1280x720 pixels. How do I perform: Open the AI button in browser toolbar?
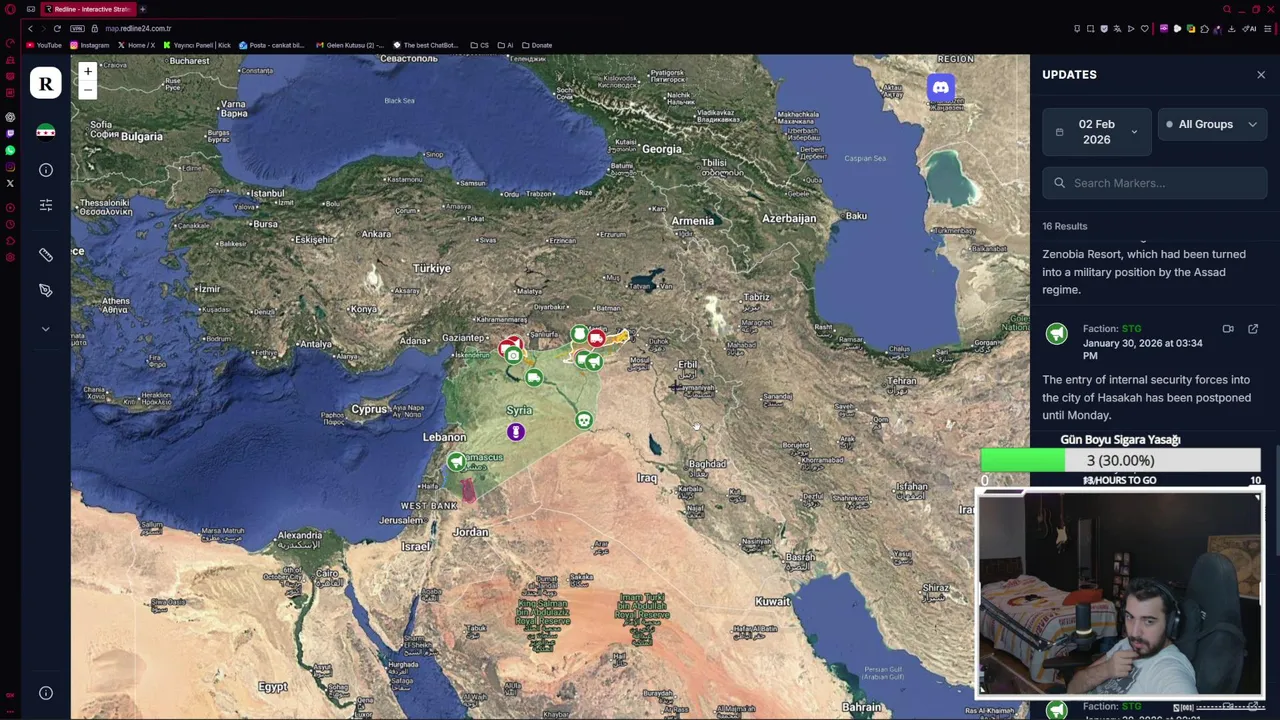click(1249, 29)
